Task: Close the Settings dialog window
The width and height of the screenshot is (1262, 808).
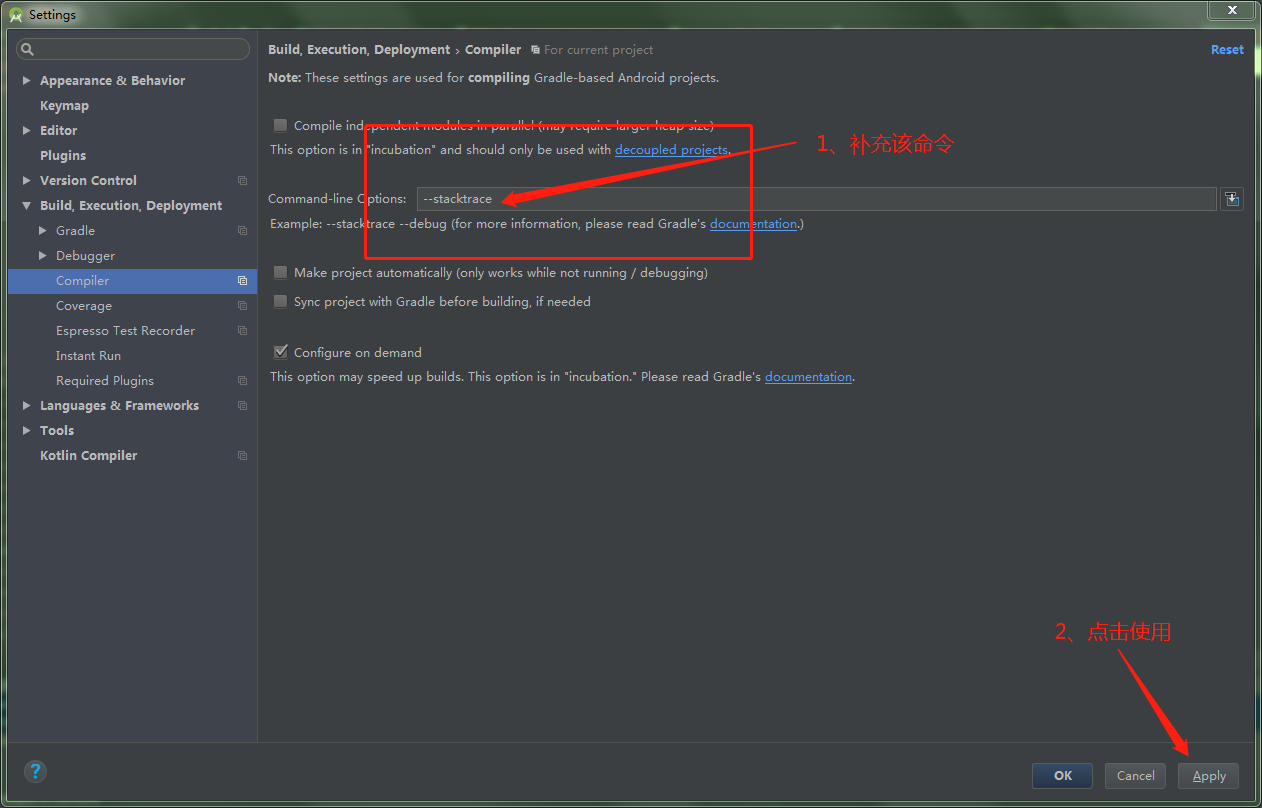Action: 1231,10
